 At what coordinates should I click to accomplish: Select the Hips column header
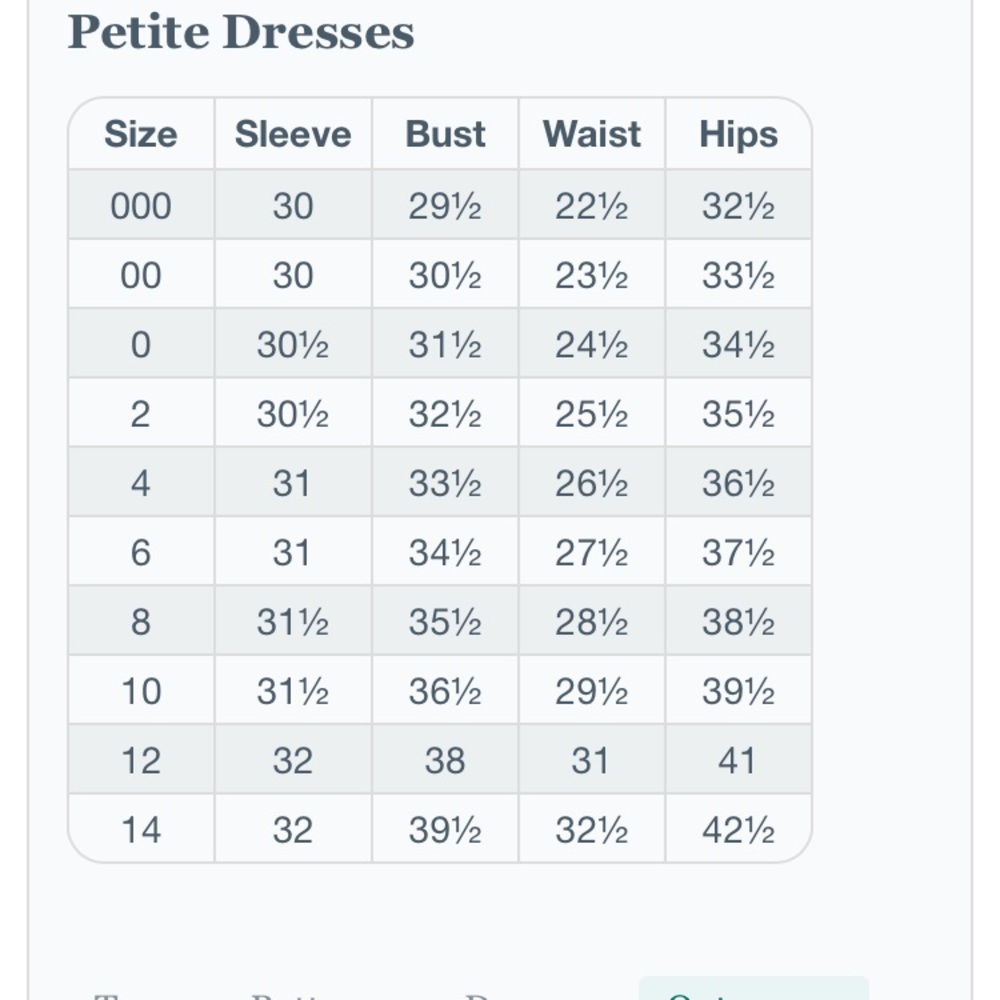click(x=739, y=134)
